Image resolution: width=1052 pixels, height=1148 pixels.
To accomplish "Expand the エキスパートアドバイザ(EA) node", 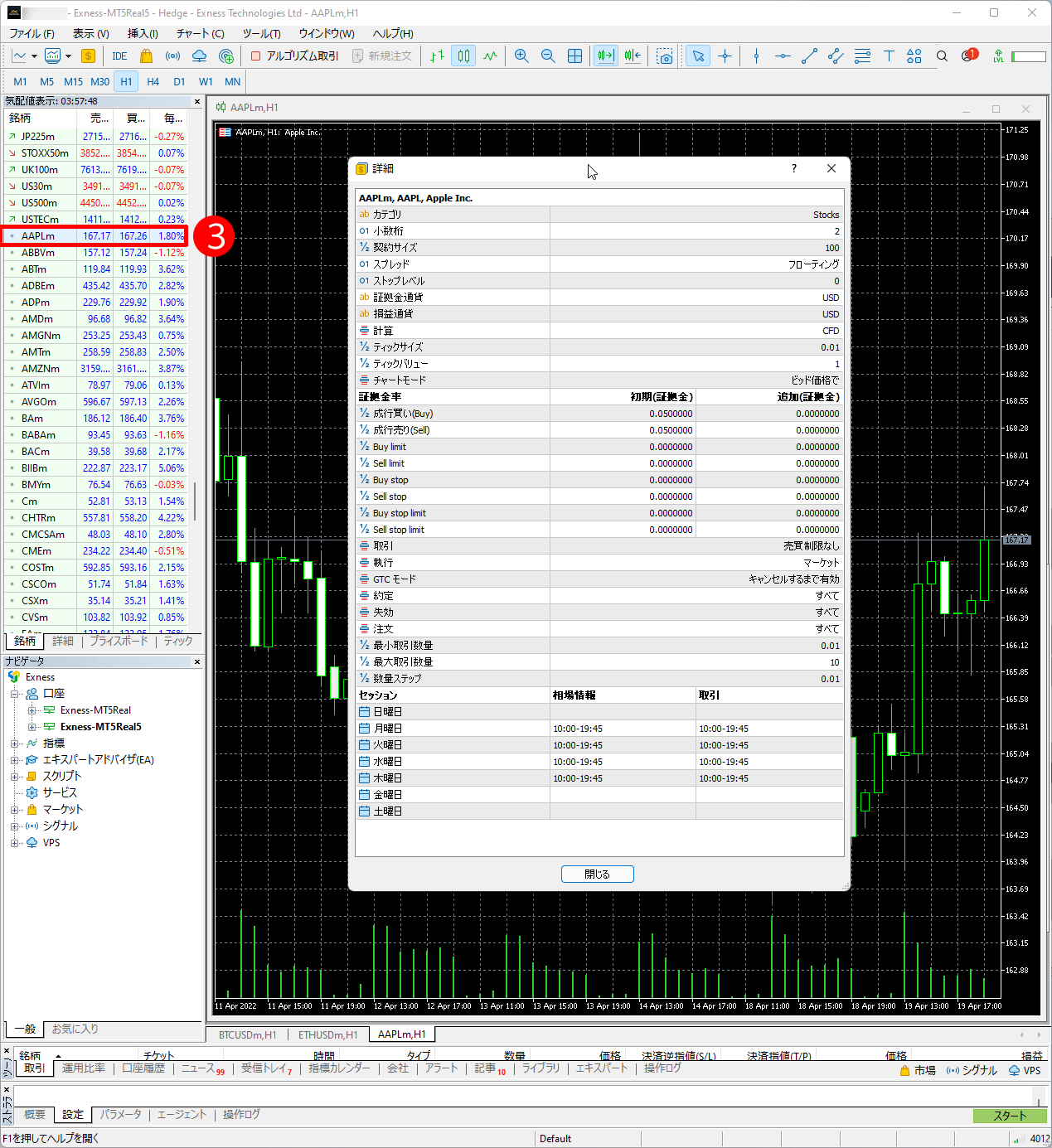I will pyautogui.click(x=15, y=760).
